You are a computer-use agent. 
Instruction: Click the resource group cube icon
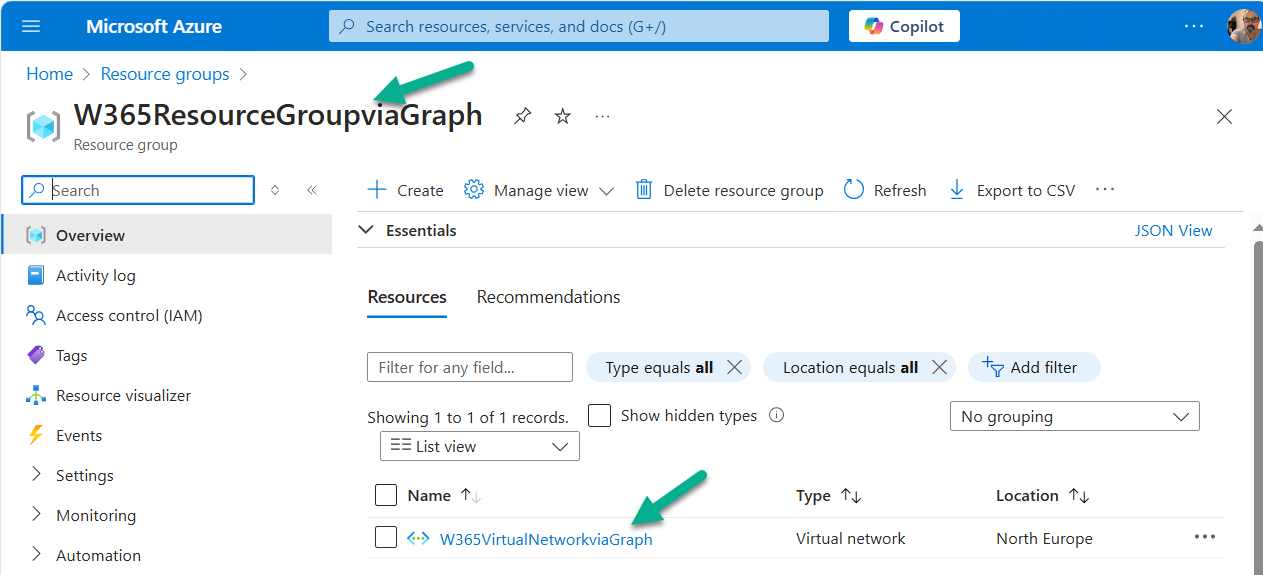[x=43, y=126]
